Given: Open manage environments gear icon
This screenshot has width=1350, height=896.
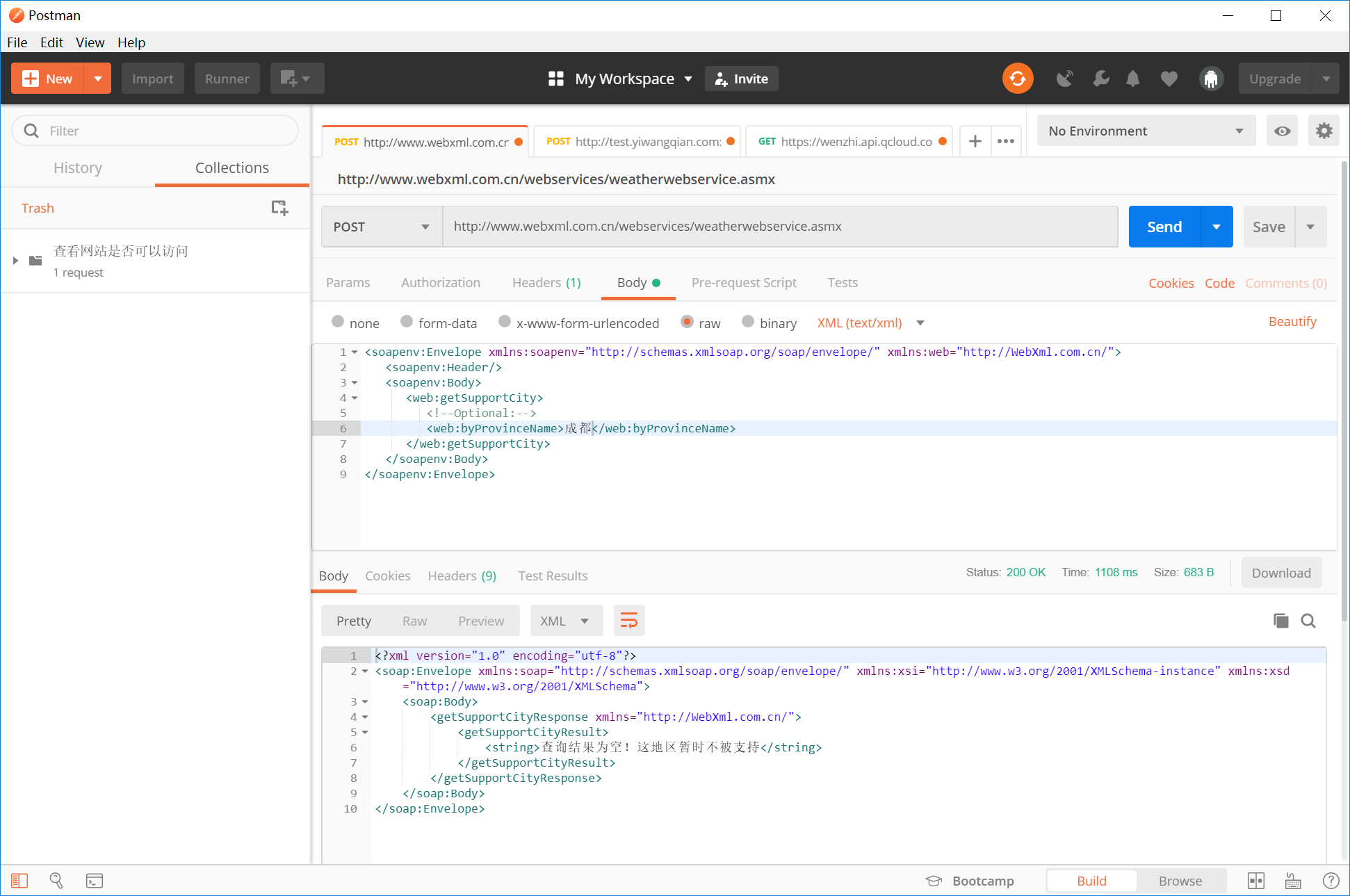Looking at the screenshot, I should [1324, 131].
